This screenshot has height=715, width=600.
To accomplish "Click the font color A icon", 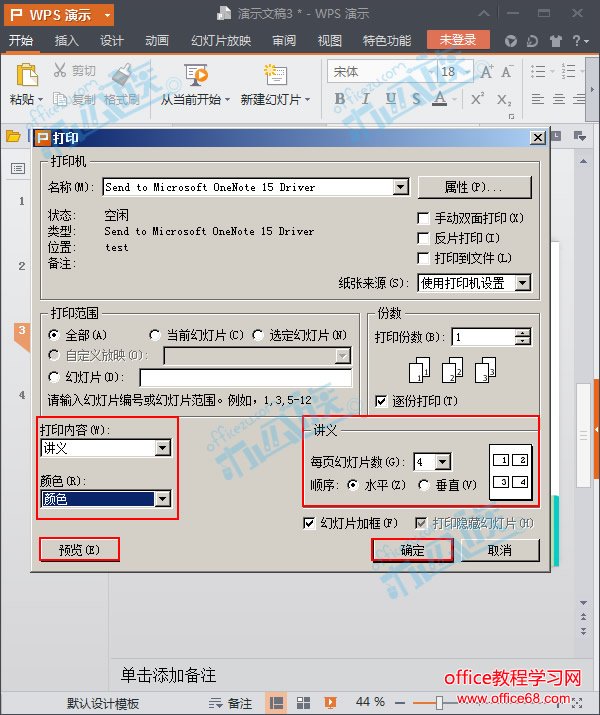I will point(440,98).
